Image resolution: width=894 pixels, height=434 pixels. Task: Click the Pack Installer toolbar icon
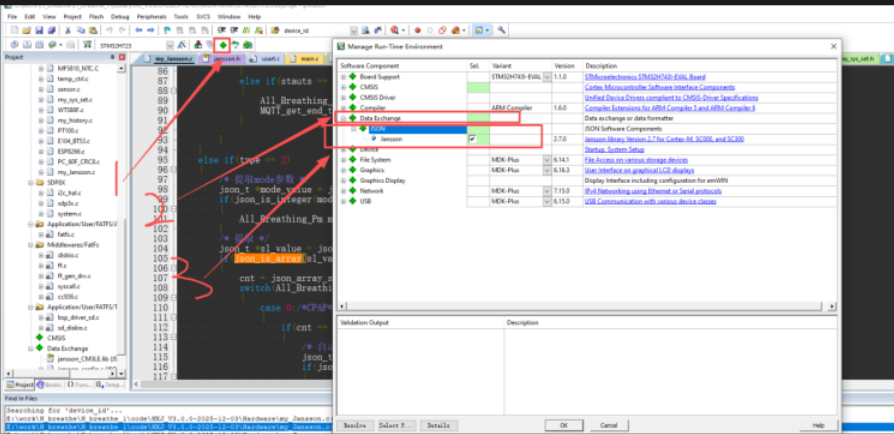point(247,45)
